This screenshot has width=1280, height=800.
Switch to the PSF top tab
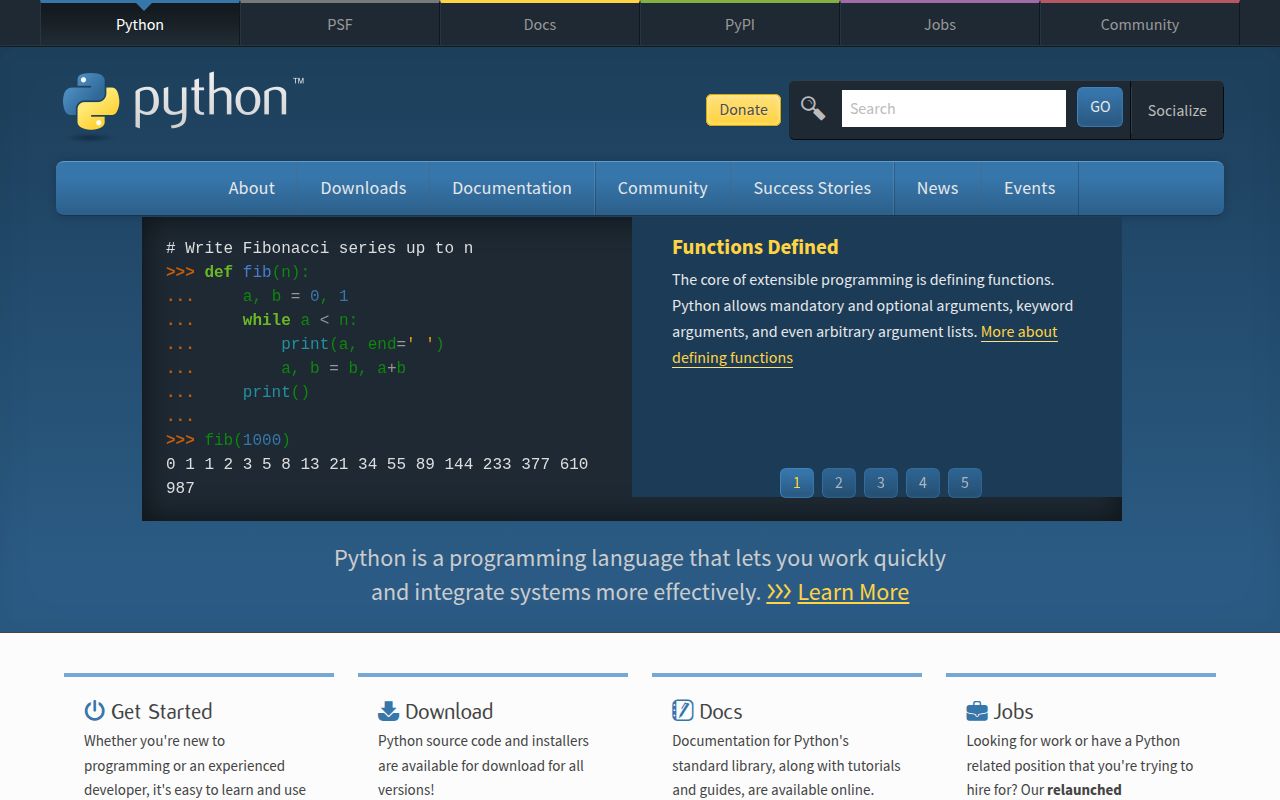340,24
